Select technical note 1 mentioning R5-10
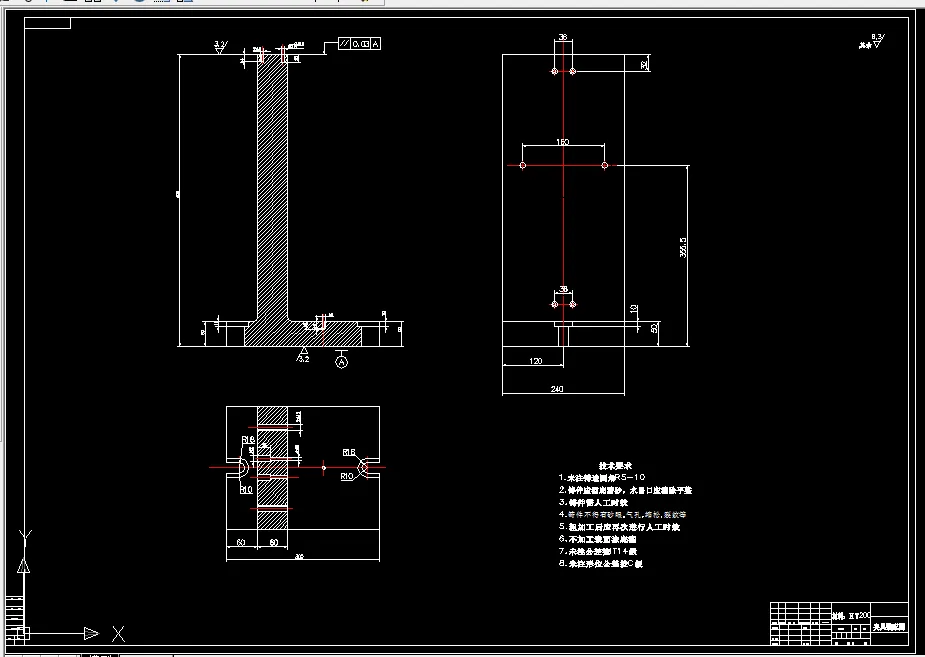This screenshot has width=925, height=657. [602, 477]
